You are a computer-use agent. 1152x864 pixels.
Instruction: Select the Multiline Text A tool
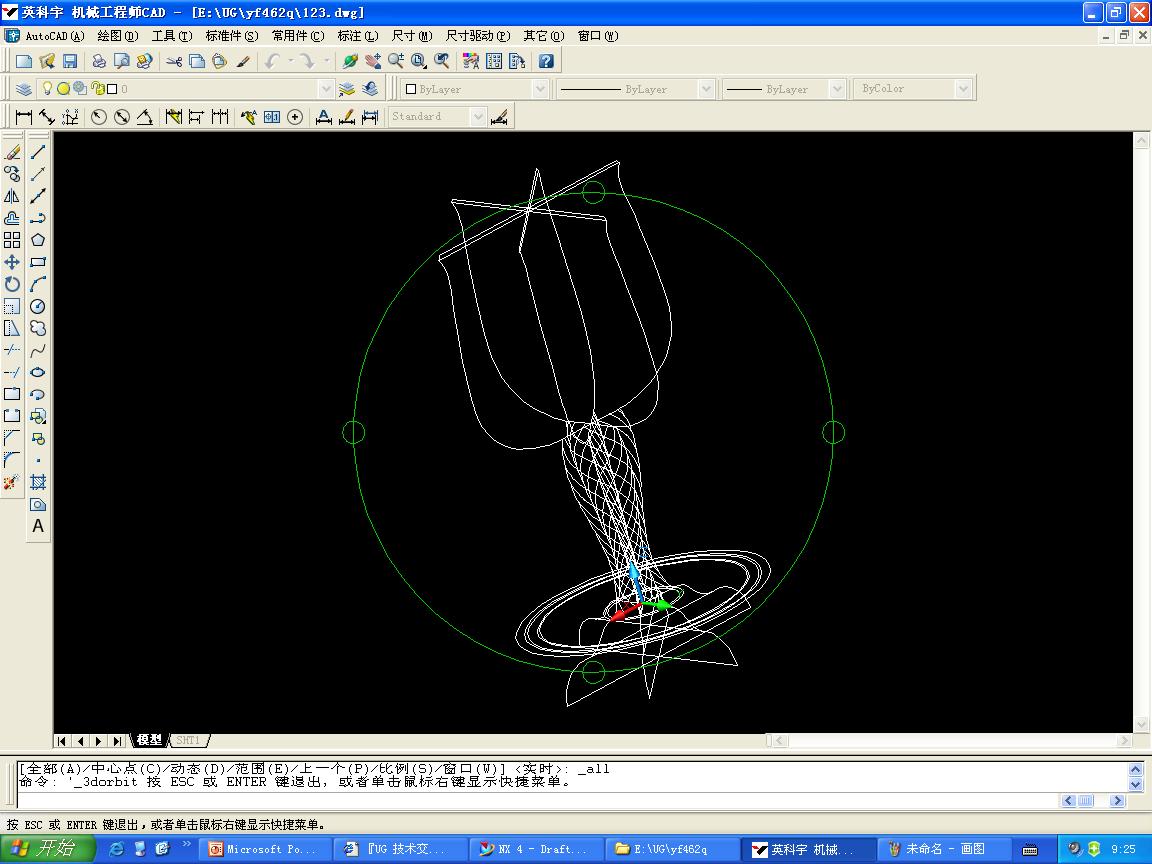coord(38,527)
